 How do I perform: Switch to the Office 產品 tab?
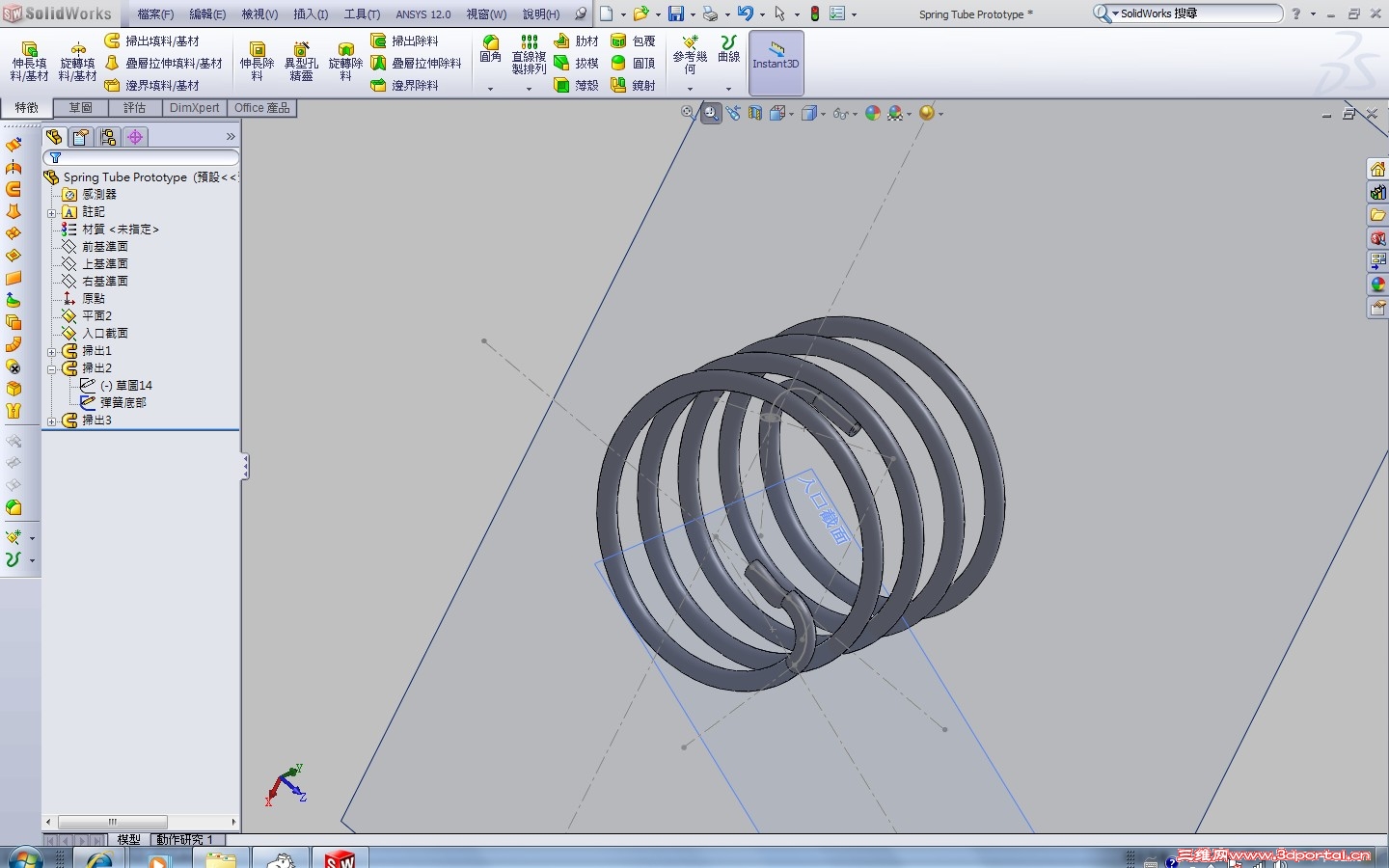[262, 108]
